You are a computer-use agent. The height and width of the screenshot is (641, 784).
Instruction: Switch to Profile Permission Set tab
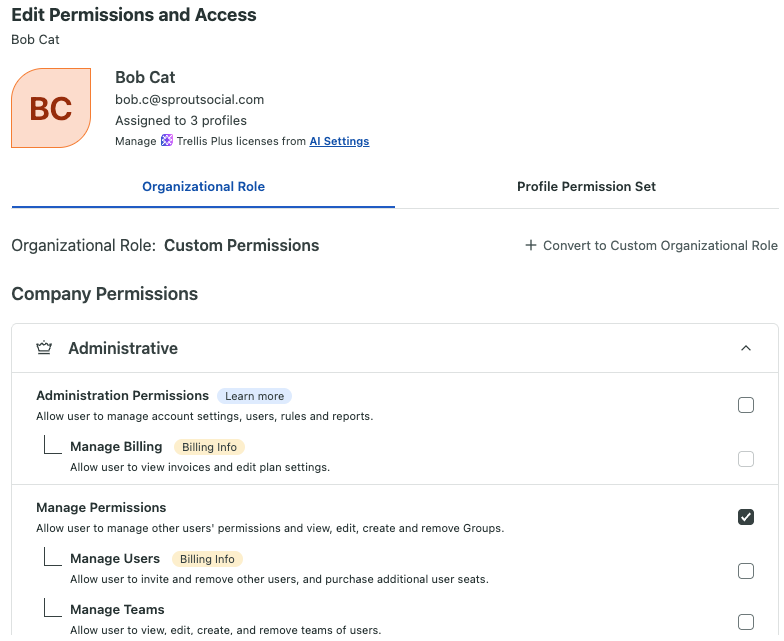586,186
